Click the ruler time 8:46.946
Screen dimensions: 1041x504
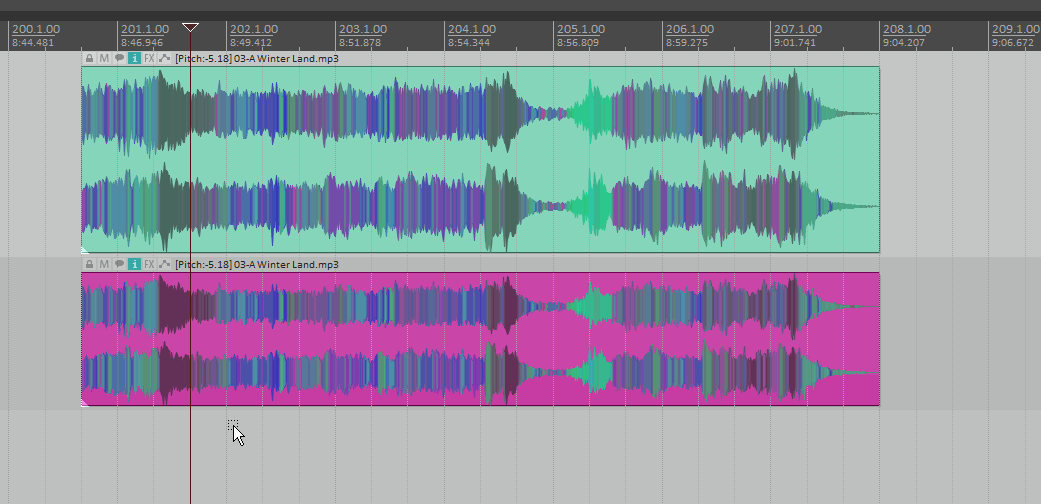(x=142, y=42)
